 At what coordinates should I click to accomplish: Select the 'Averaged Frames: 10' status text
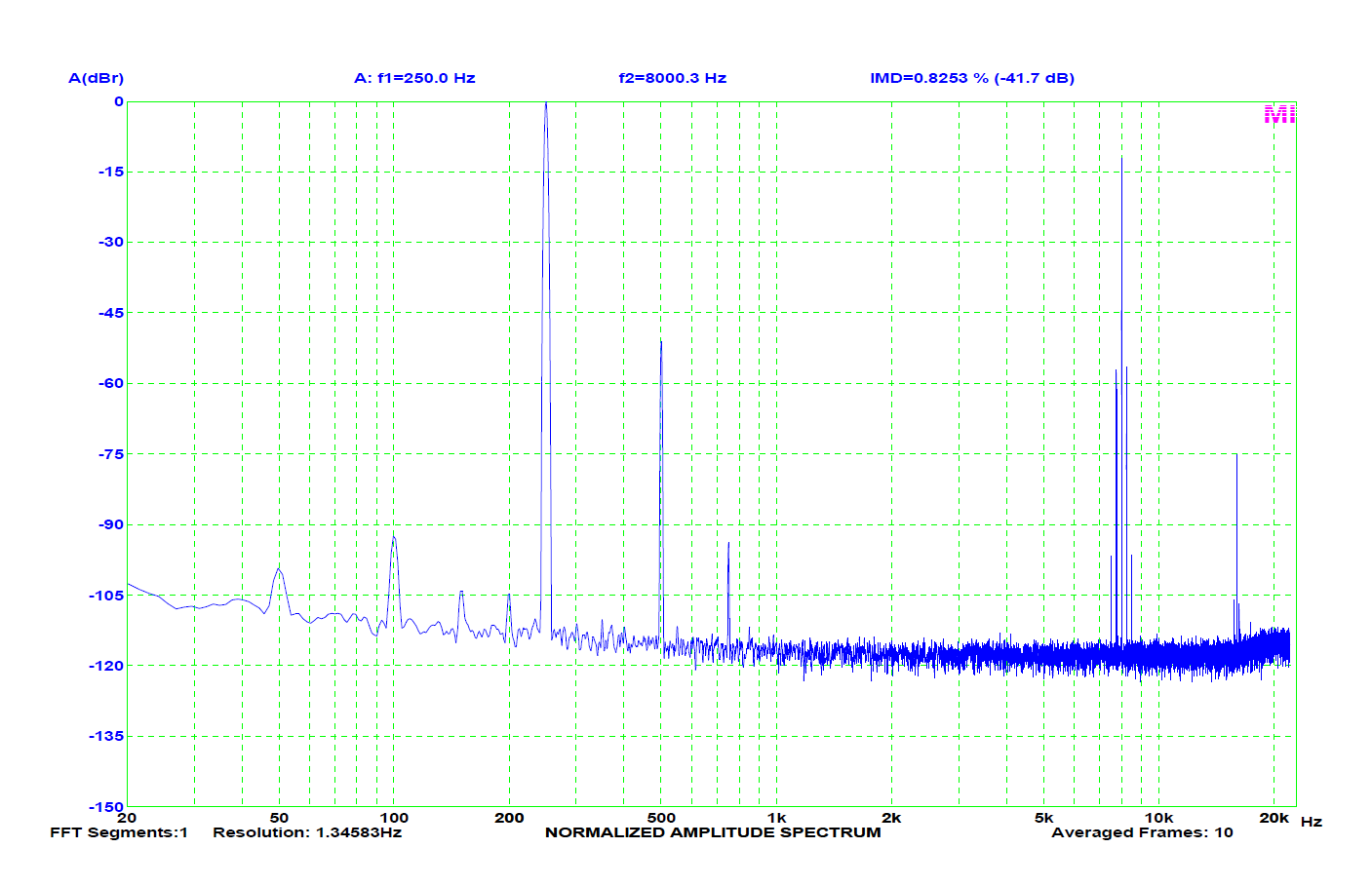click(x=1142, y=832)
